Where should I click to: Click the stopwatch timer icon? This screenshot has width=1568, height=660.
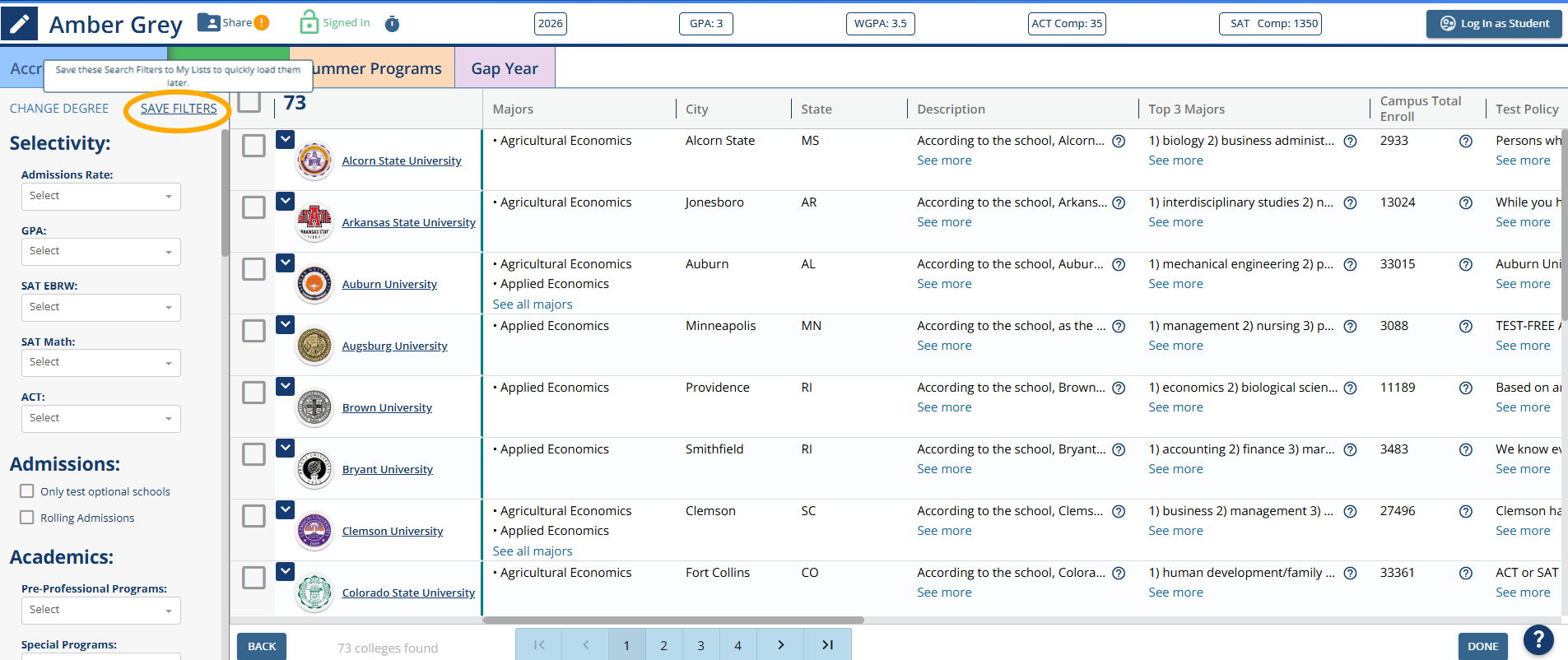pos(393,24)
